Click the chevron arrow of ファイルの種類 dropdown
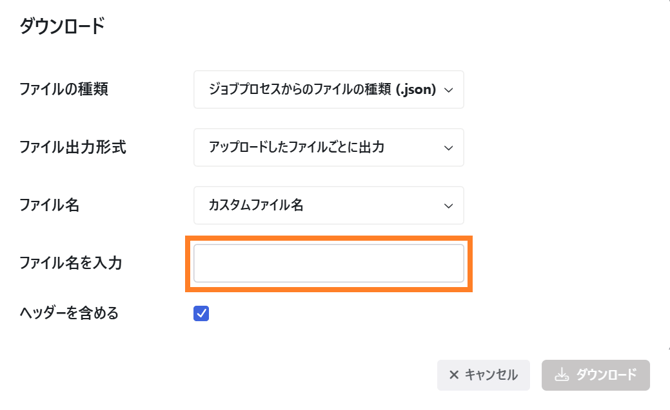The image size is (670, 410). click(448, 90)
